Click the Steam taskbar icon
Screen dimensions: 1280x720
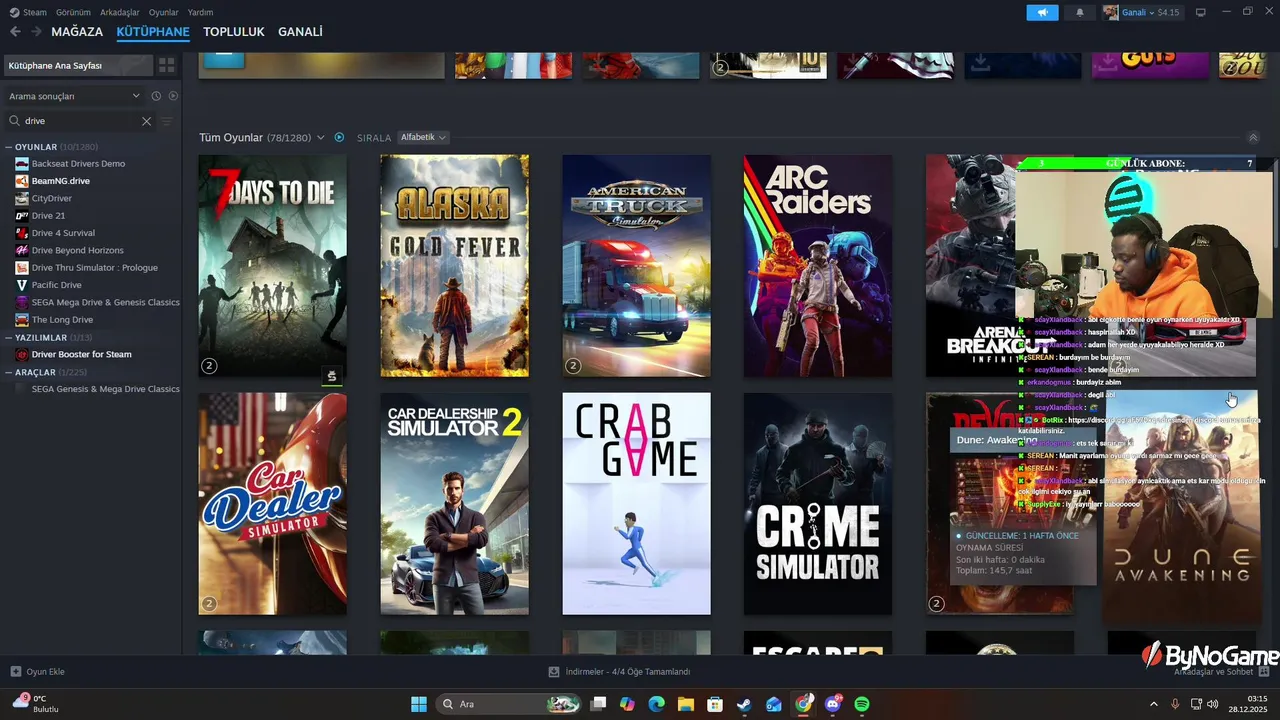744,704
